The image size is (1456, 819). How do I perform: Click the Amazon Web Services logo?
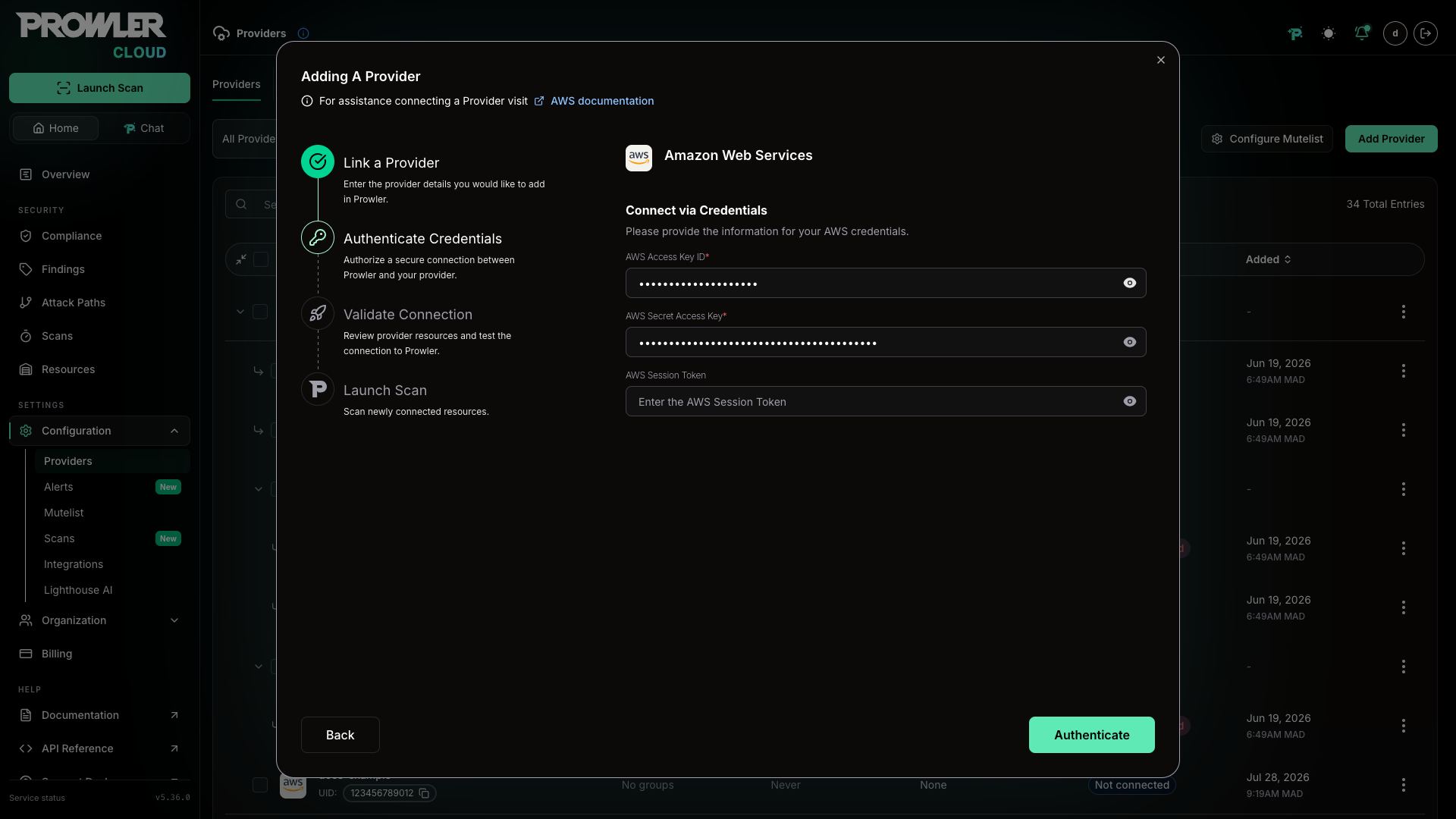639,158
